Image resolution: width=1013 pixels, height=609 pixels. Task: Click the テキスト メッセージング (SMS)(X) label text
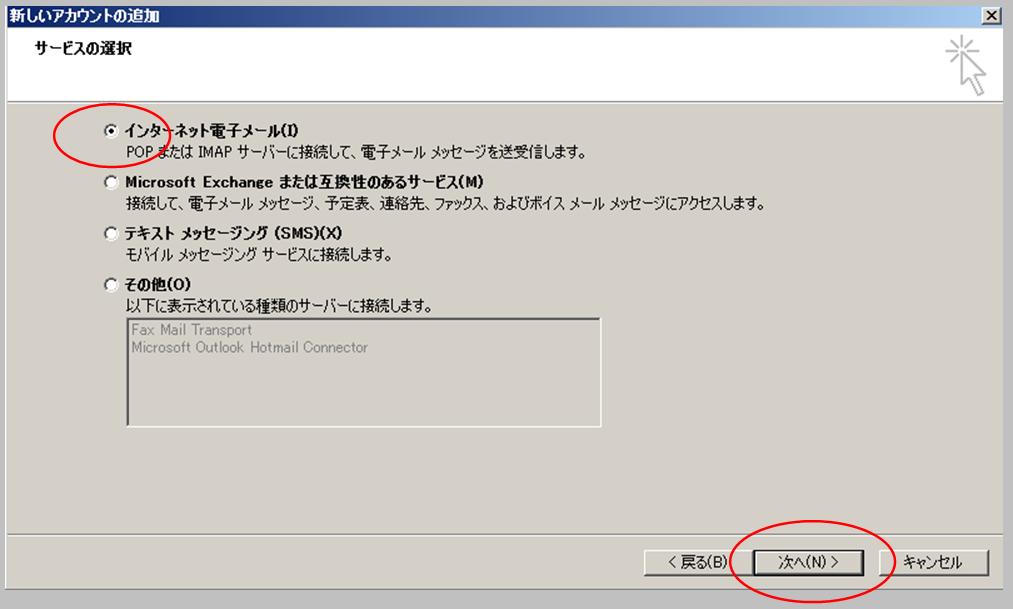click(234, 233)
